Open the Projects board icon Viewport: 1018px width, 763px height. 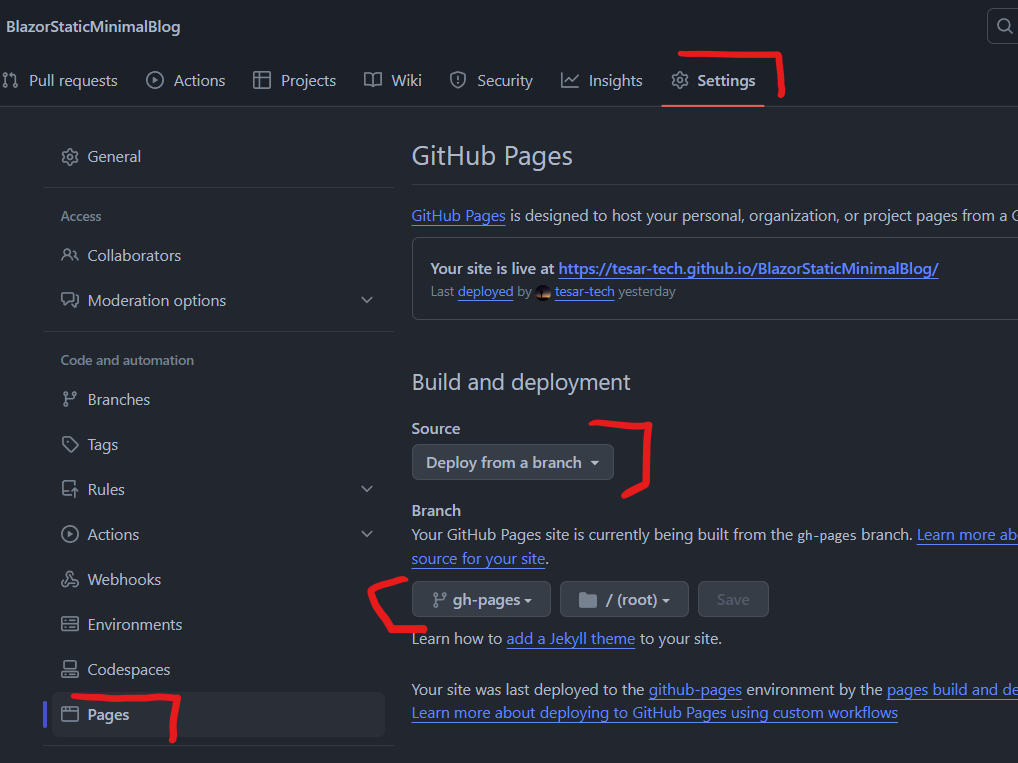264,80
